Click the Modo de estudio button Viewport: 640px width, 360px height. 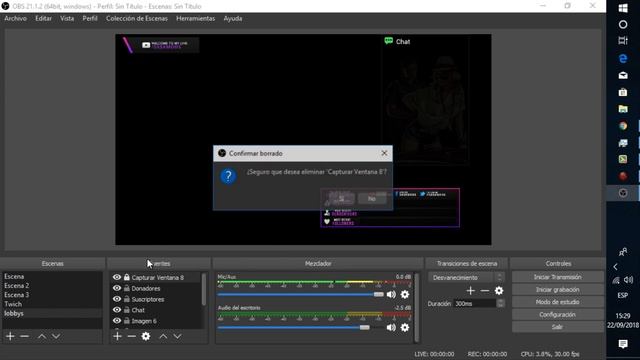click(x=558, y=302)
